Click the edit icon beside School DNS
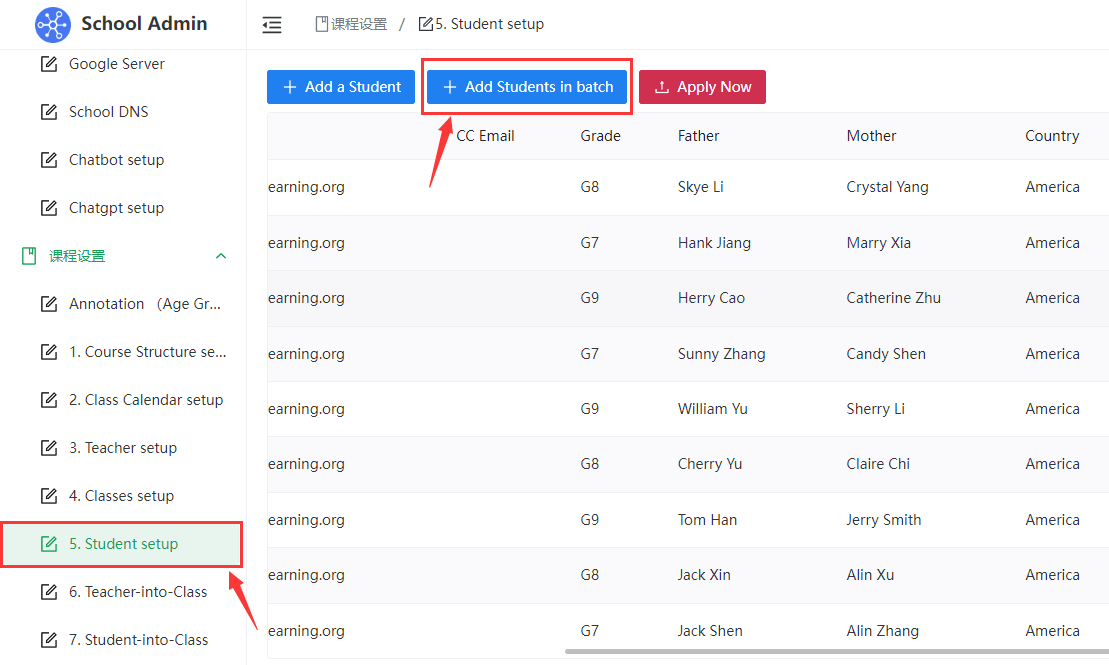 (x=48, y=112)
